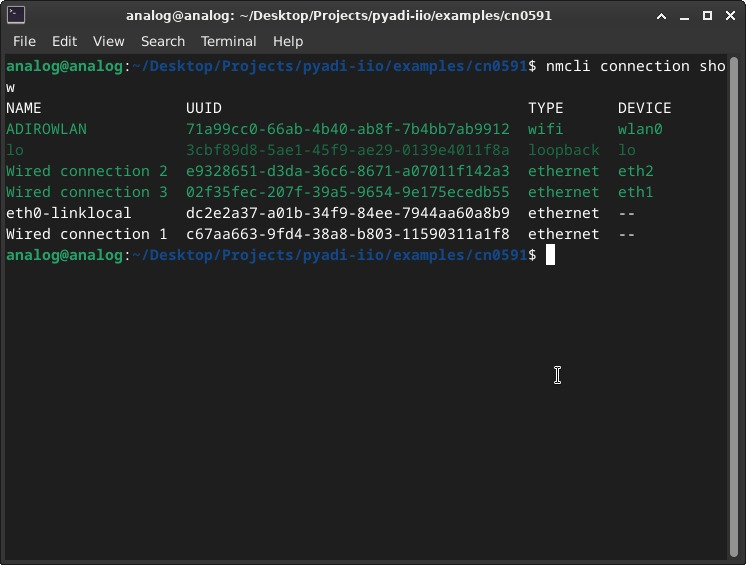Click the UUID column header
Image resolution: width=746 pixels, height=565 pixels.
pyautogui.click(x=204, y=108)
